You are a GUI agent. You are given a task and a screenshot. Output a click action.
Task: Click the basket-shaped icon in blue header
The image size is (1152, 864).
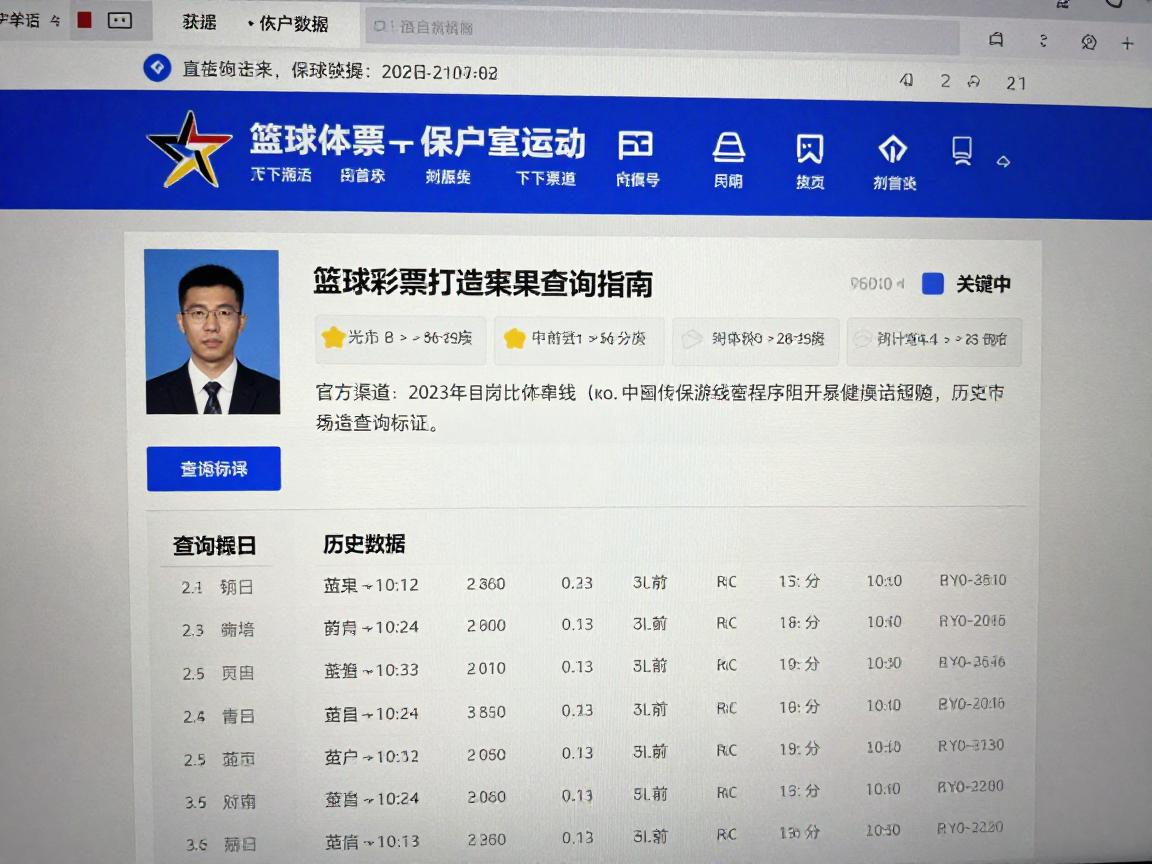click(x=728, y=148)
